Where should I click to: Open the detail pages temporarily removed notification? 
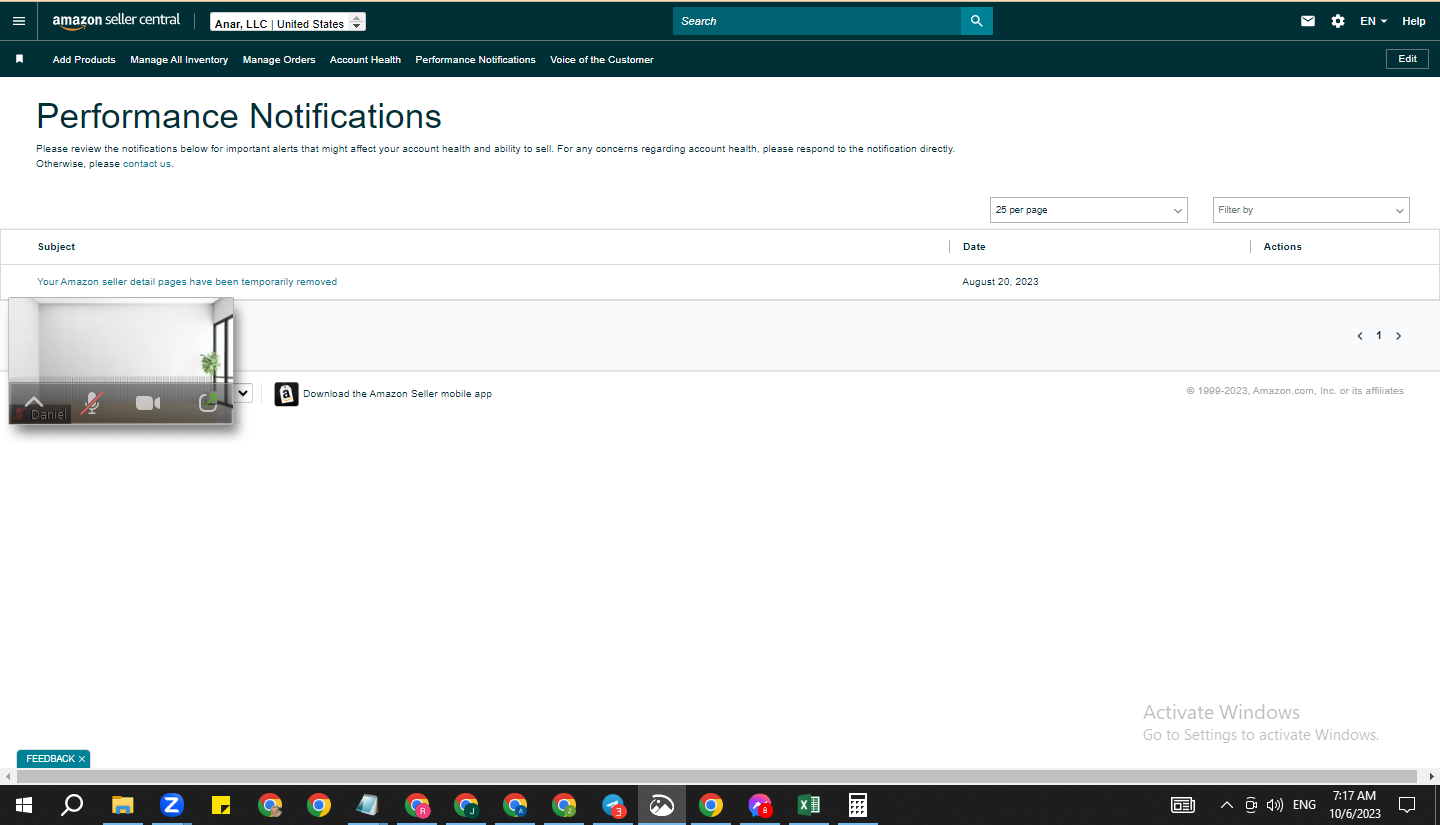pos(187,282)
